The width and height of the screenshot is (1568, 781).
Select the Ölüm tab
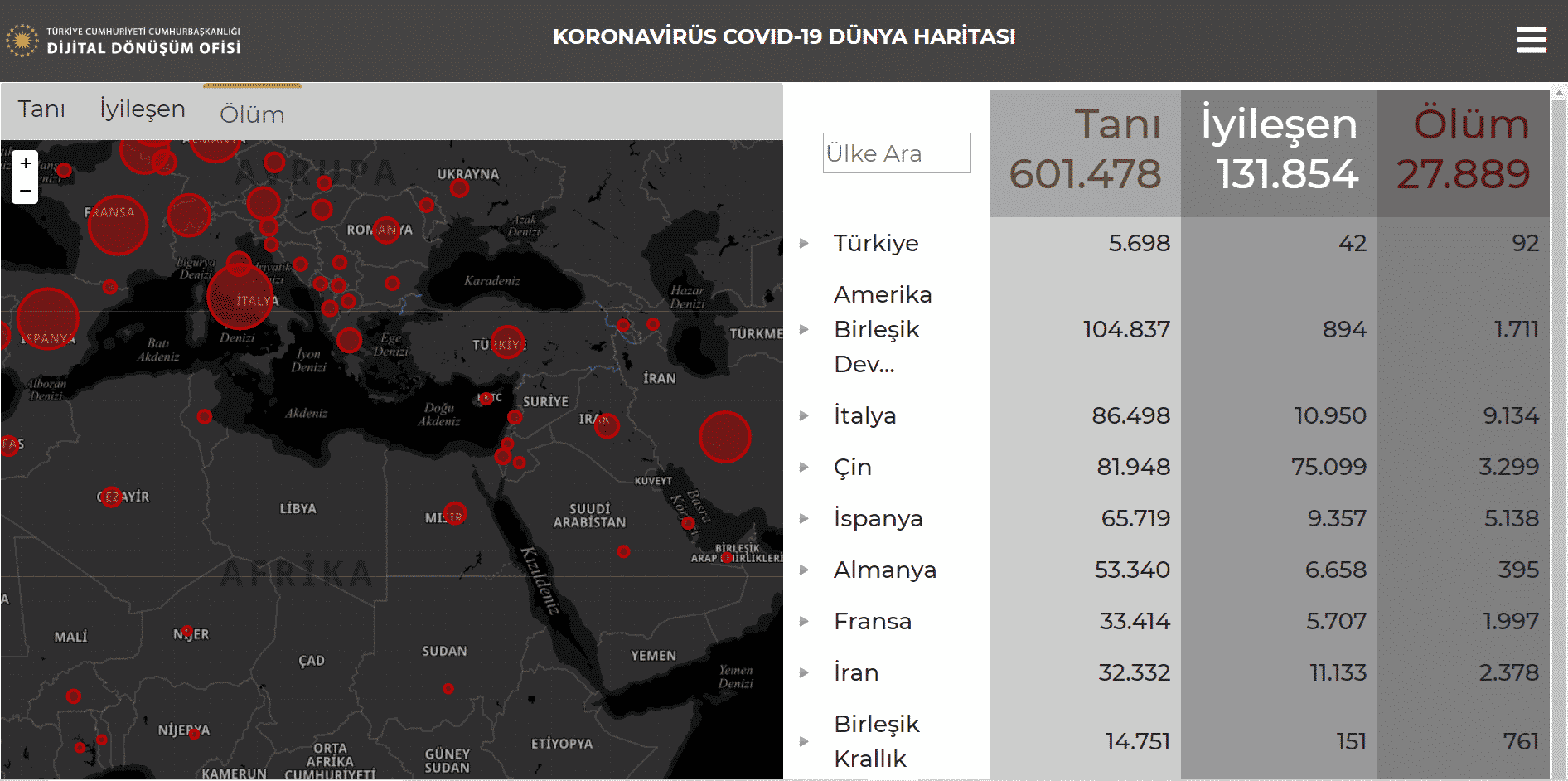(x=252, y=114)
